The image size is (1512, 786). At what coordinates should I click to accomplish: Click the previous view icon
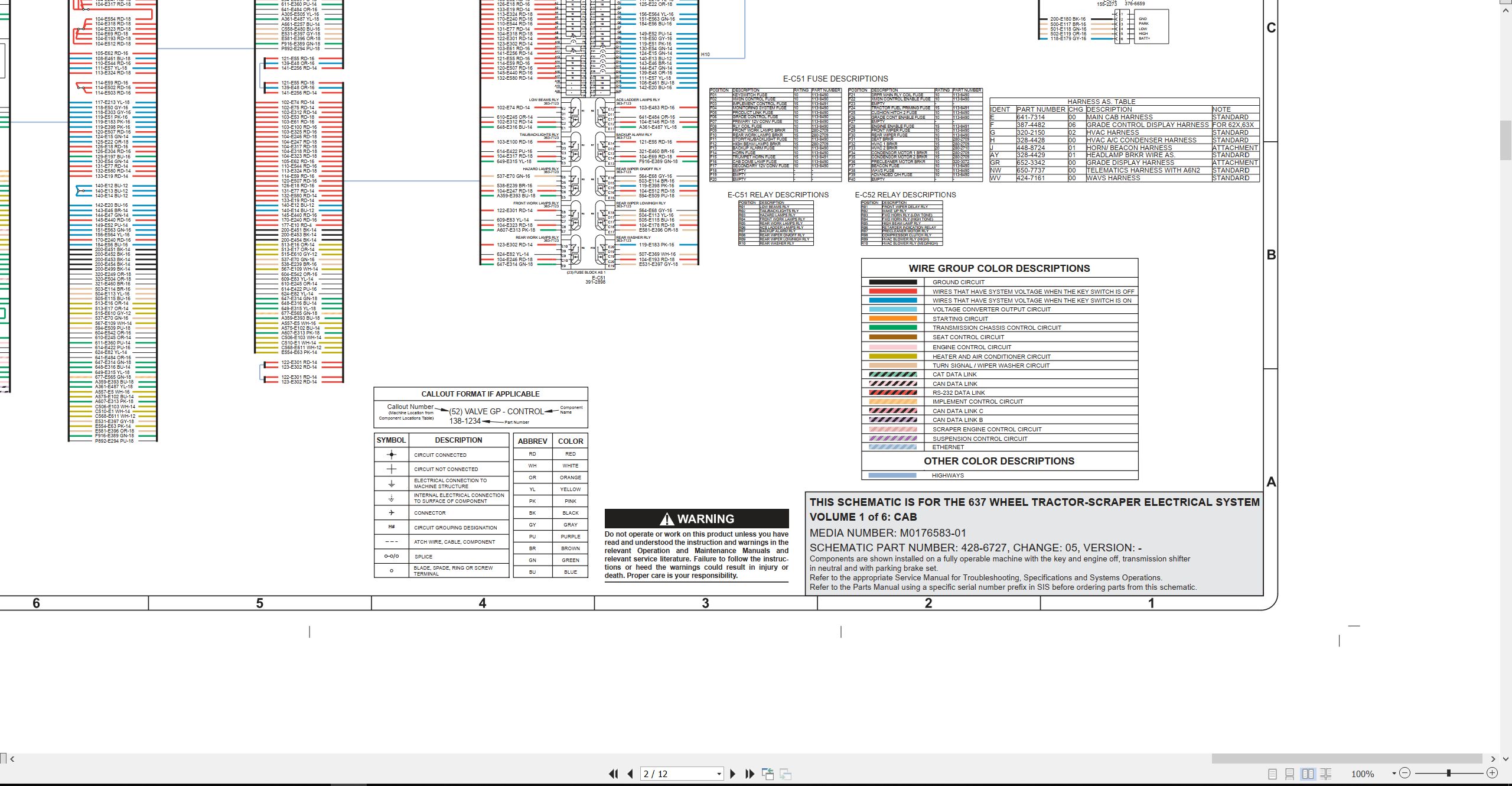coord(768,774)
